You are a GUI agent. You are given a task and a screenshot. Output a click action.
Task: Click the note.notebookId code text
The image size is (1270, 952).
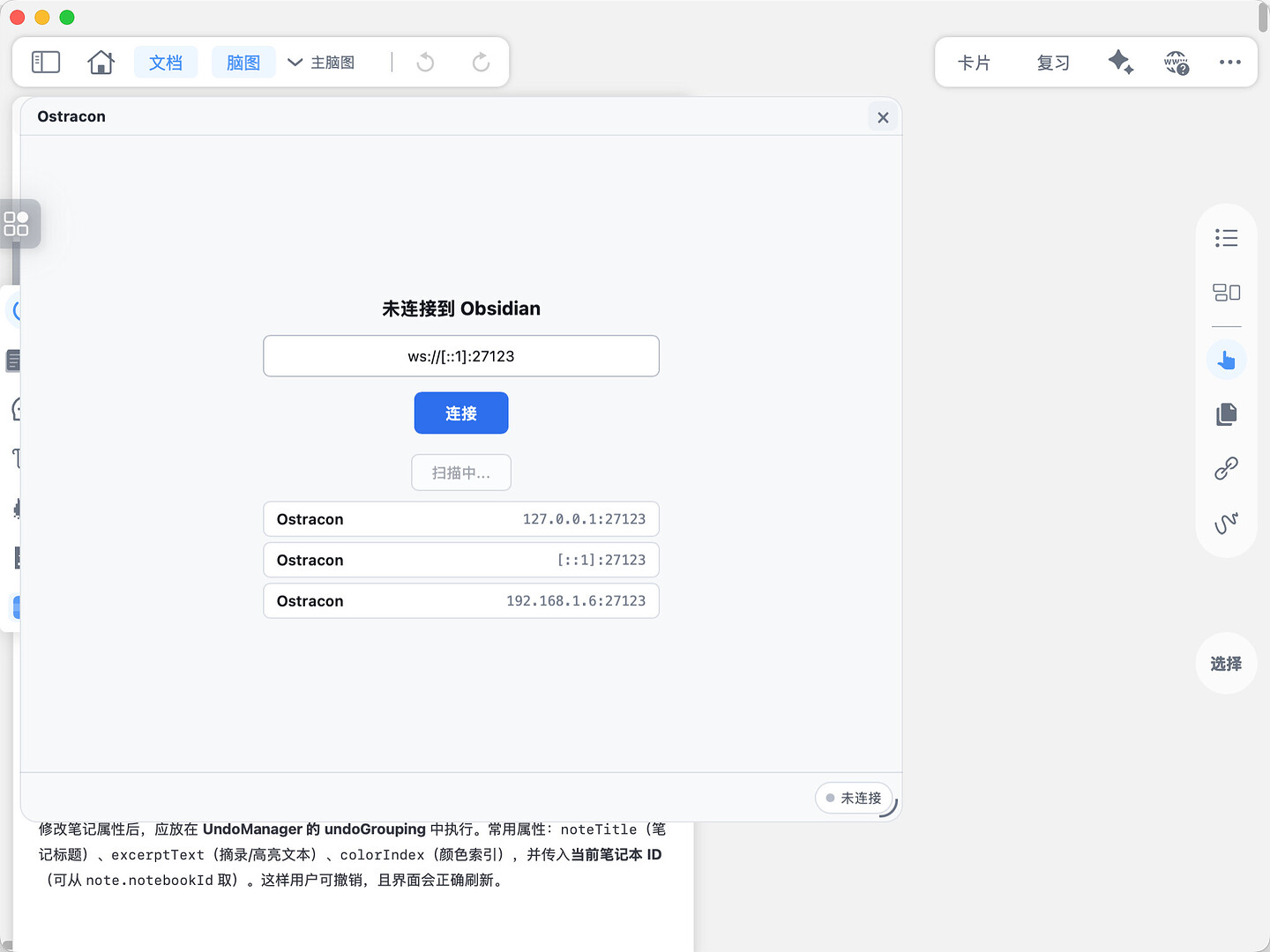coord(149,880)
